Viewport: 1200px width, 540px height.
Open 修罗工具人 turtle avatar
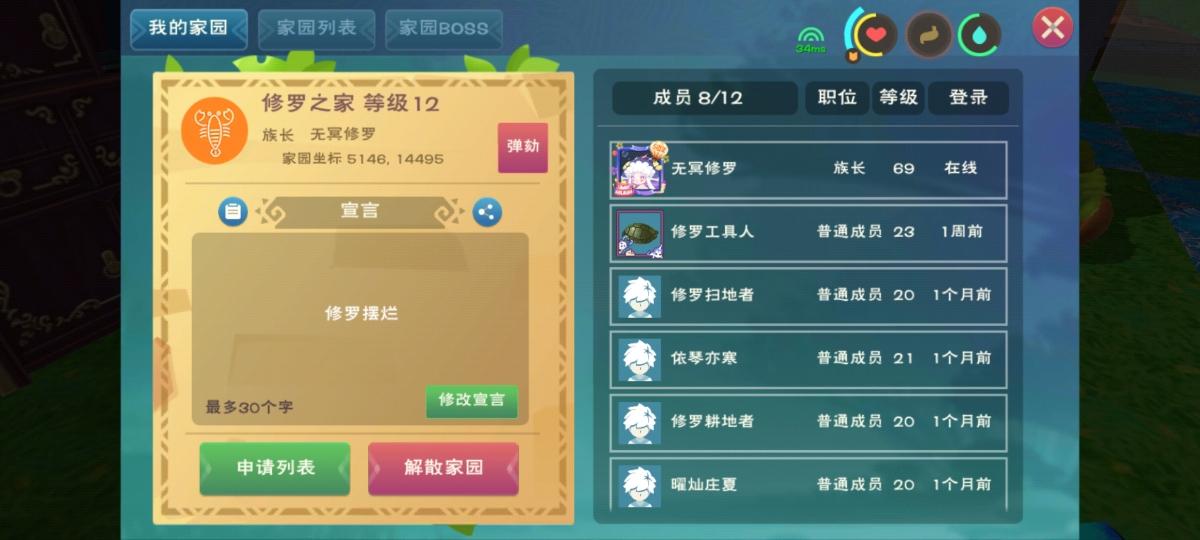[x=639, y=232]
